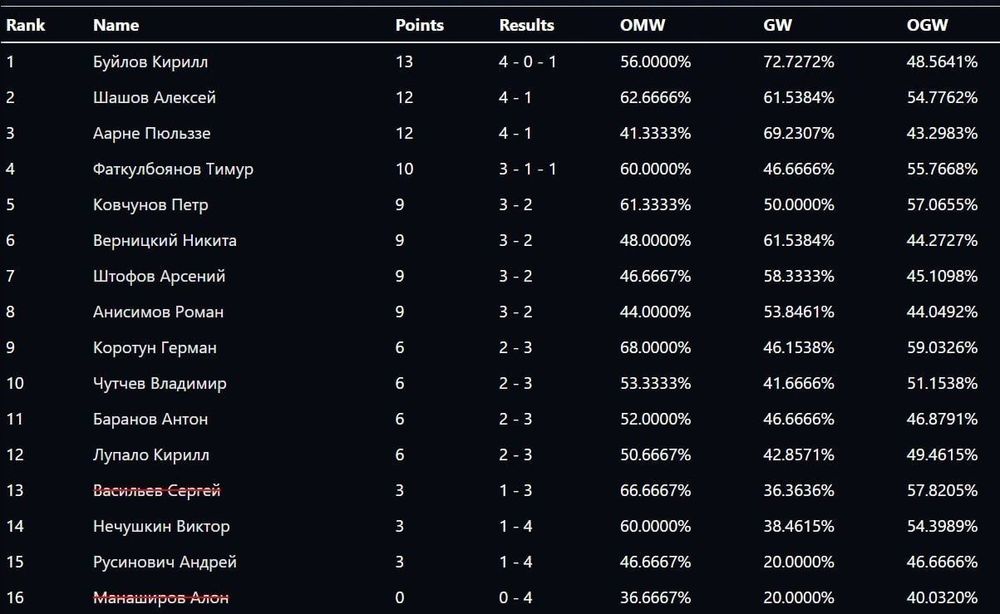The image size is (1000, 614).
Task: Click the 4 - 0 - 1 result
Action: [x=527, y=62]
